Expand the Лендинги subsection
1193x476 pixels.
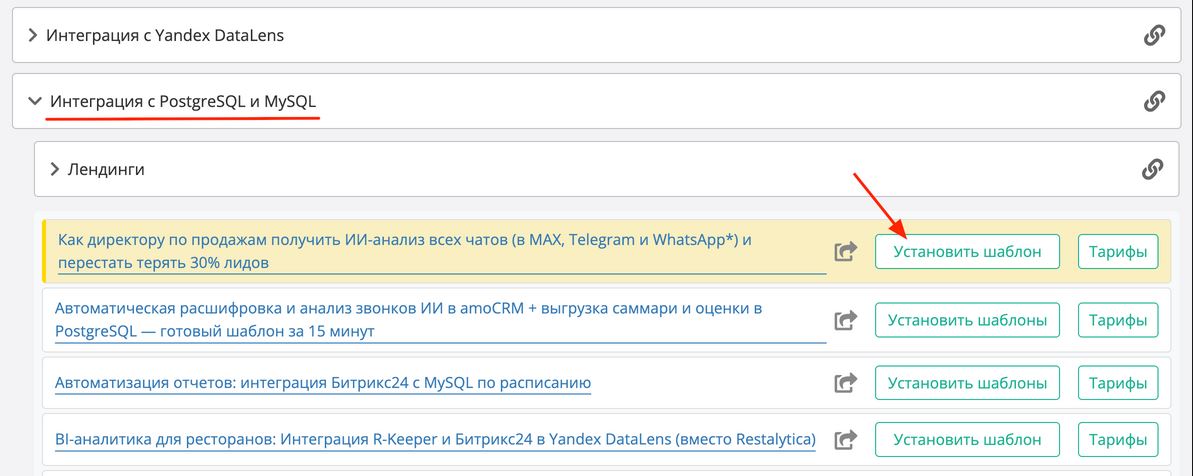pos(105,169)
